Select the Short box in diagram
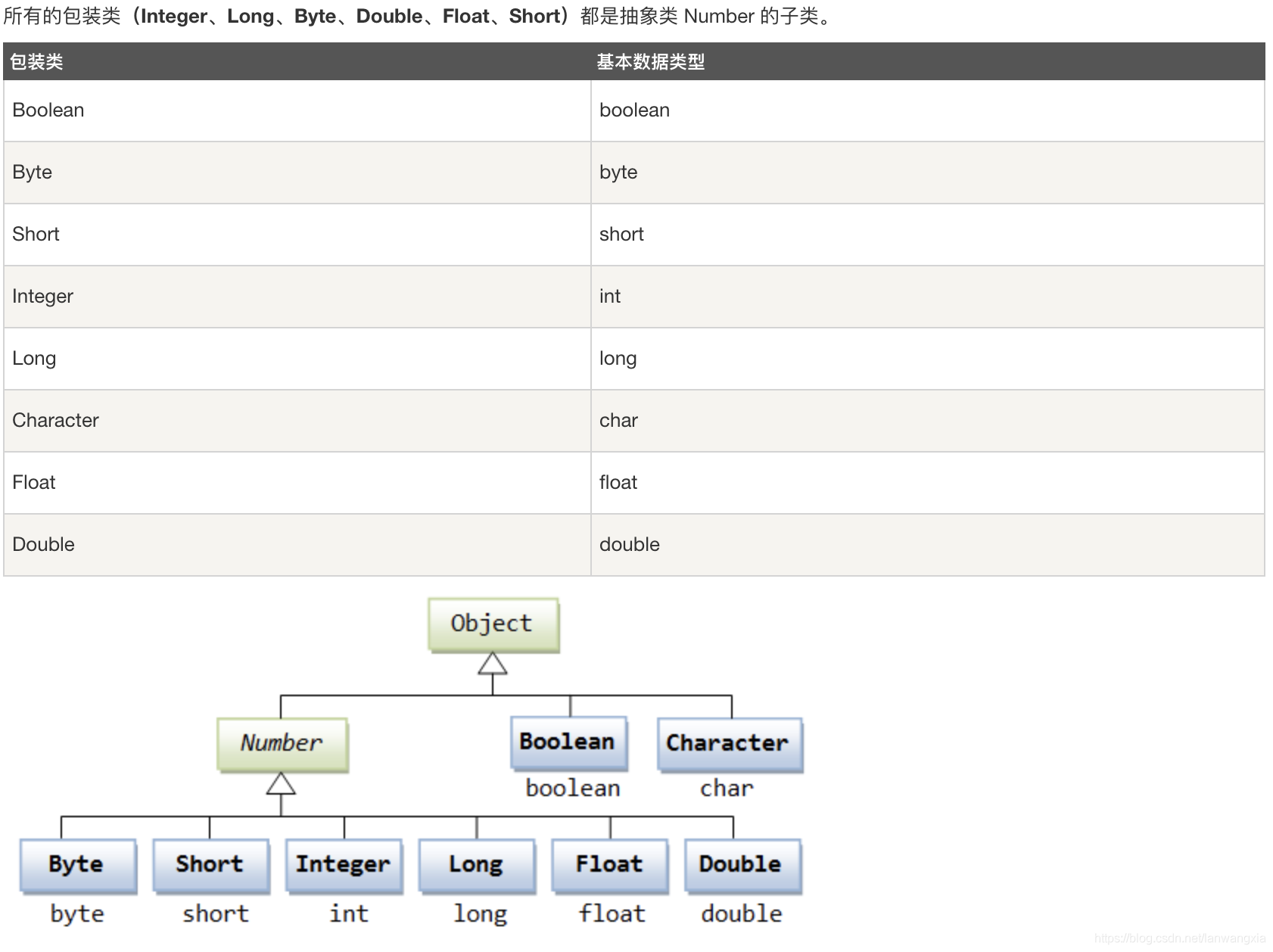The height and width of the screenshot is (952, 1273). tap(211, 865)
